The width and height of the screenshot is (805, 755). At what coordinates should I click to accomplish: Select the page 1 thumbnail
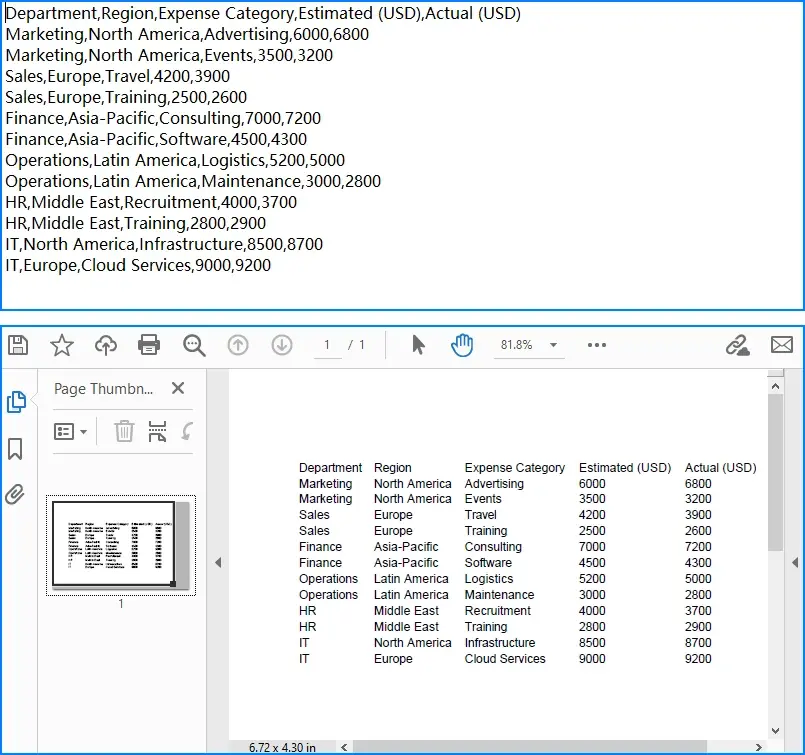(121, 545)
